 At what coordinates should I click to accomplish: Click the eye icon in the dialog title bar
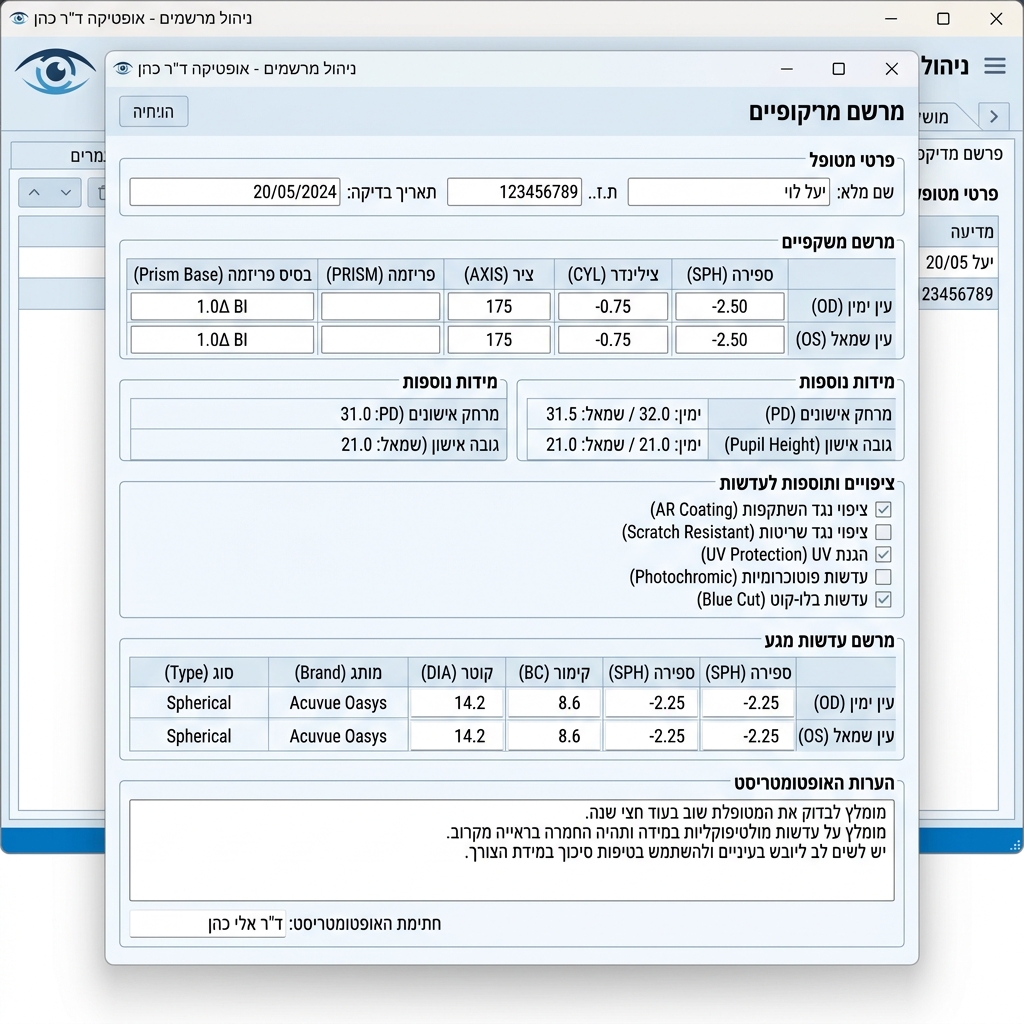pyautogui.click(x=123, y=69)
